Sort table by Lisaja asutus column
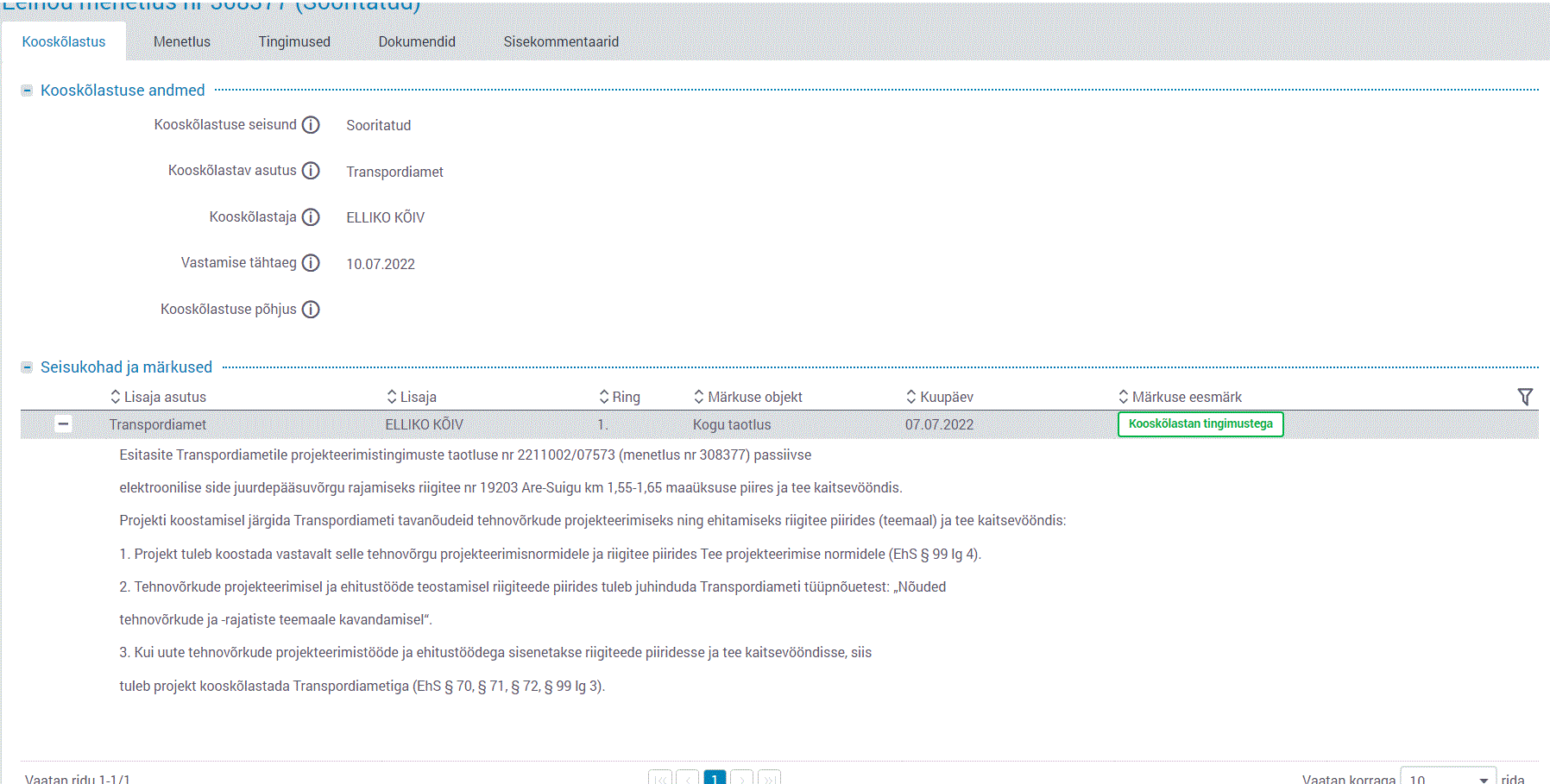 coord(158,397)
